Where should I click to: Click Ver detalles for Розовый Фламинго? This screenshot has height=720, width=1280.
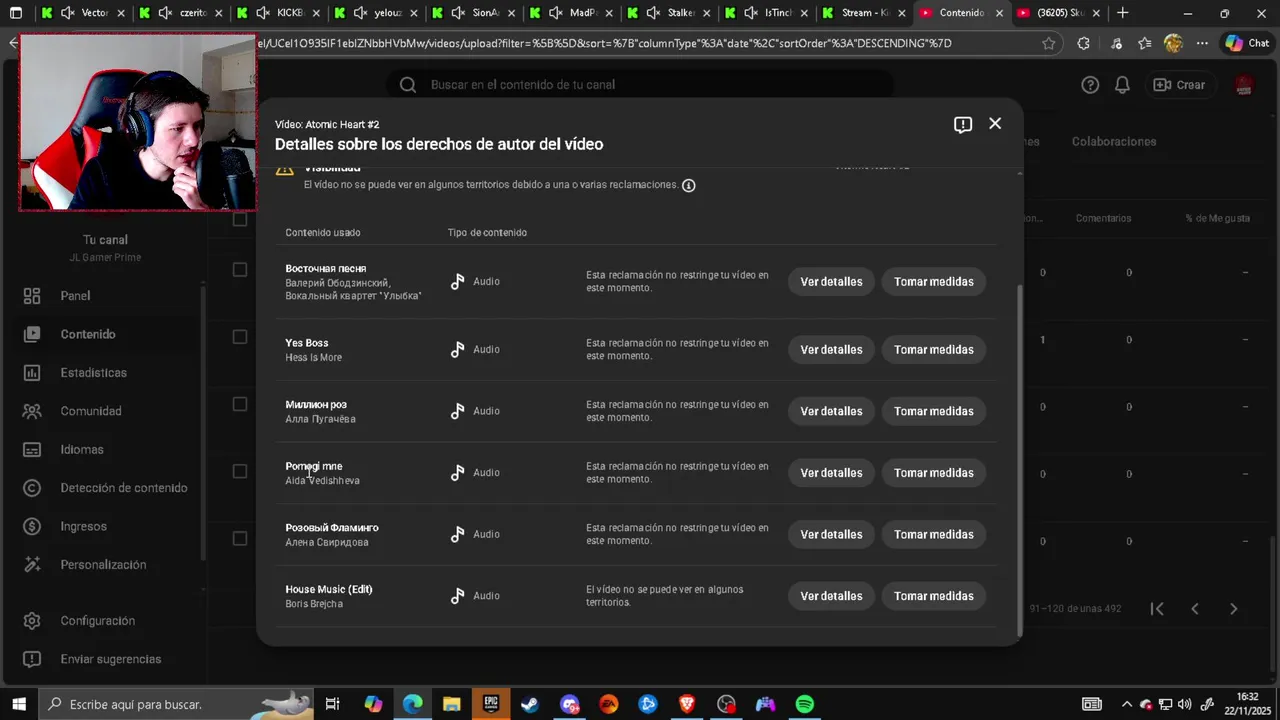pyautogui.click(x=831, y=534)
